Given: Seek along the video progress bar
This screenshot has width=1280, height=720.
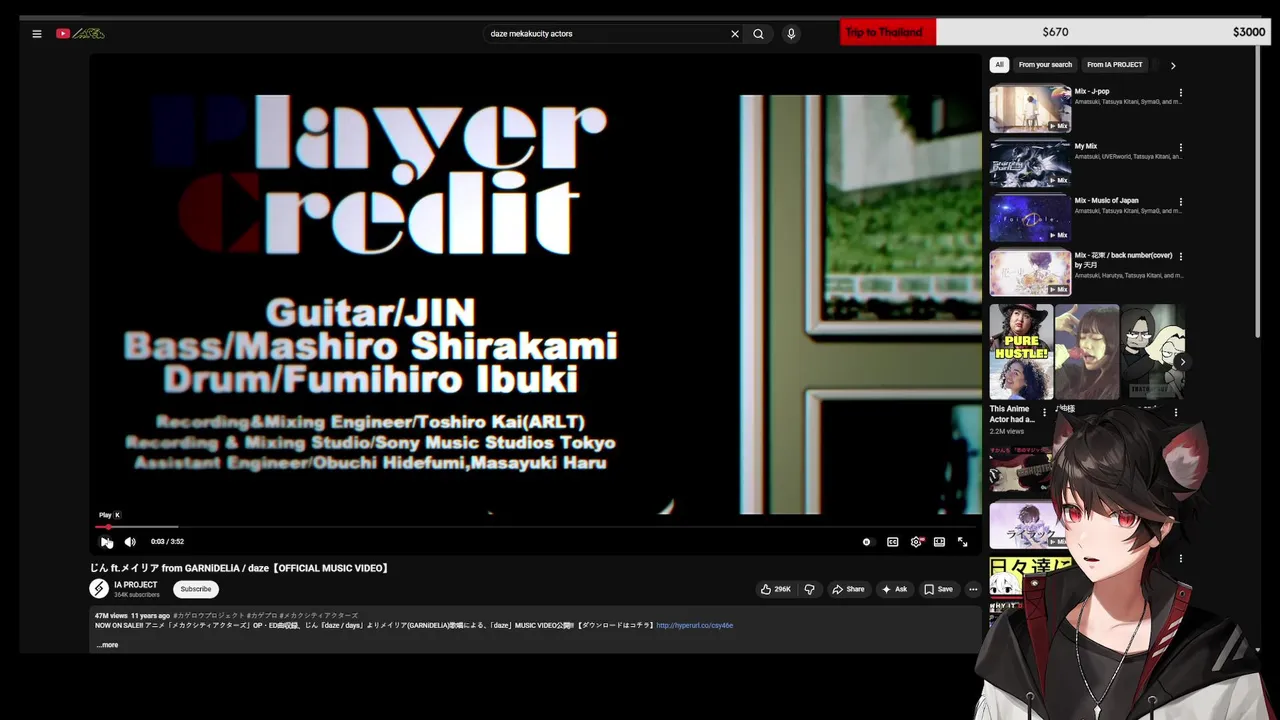Looking at the screenshot, I should 535,526.
